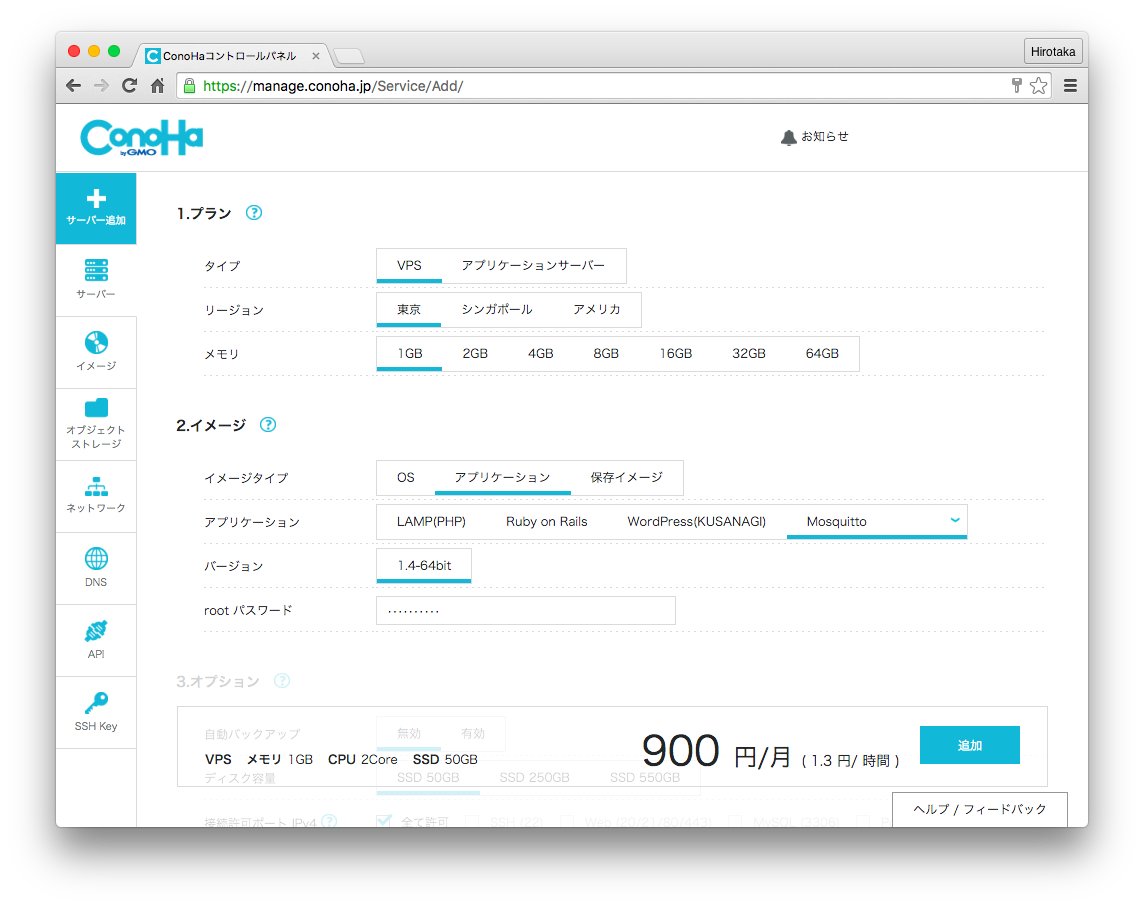Expand the Mosquitto application dropdown arrow

click(954, 520)
